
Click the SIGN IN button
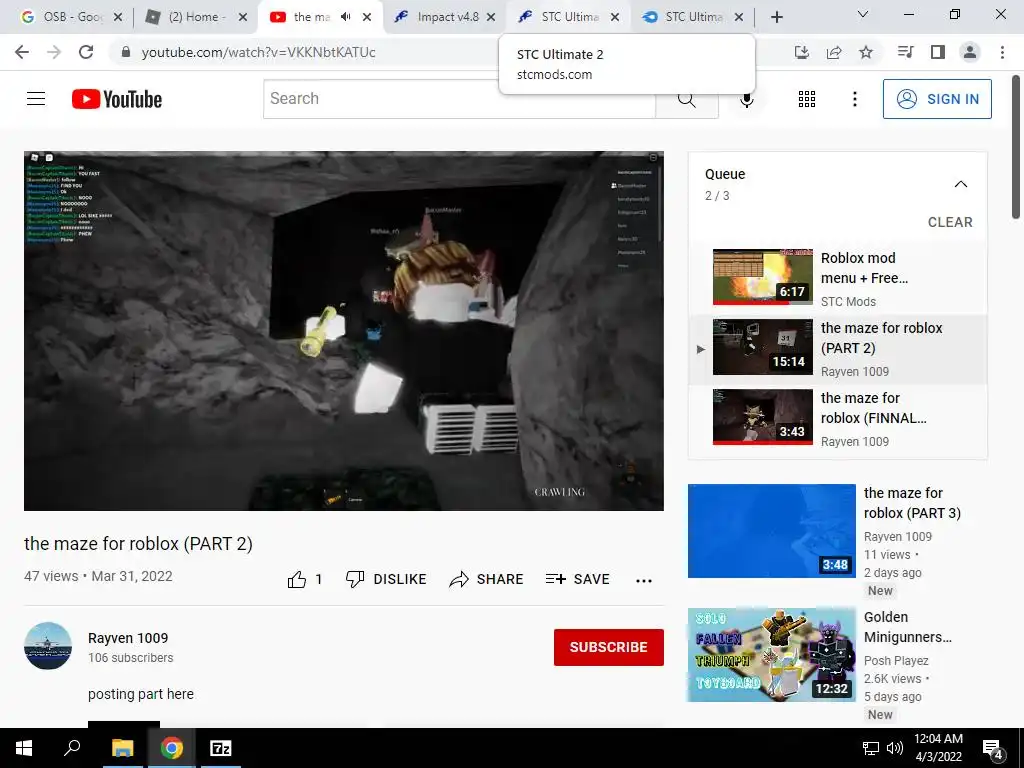click(x=937, y=99)
